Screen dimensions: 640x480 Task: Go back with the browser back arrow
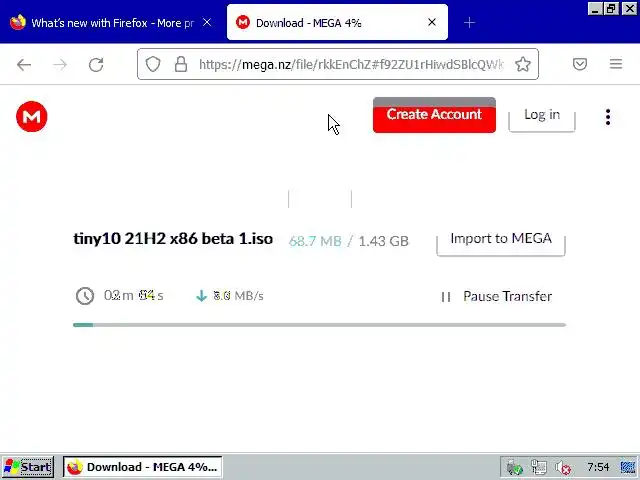(x=24, y=64)
